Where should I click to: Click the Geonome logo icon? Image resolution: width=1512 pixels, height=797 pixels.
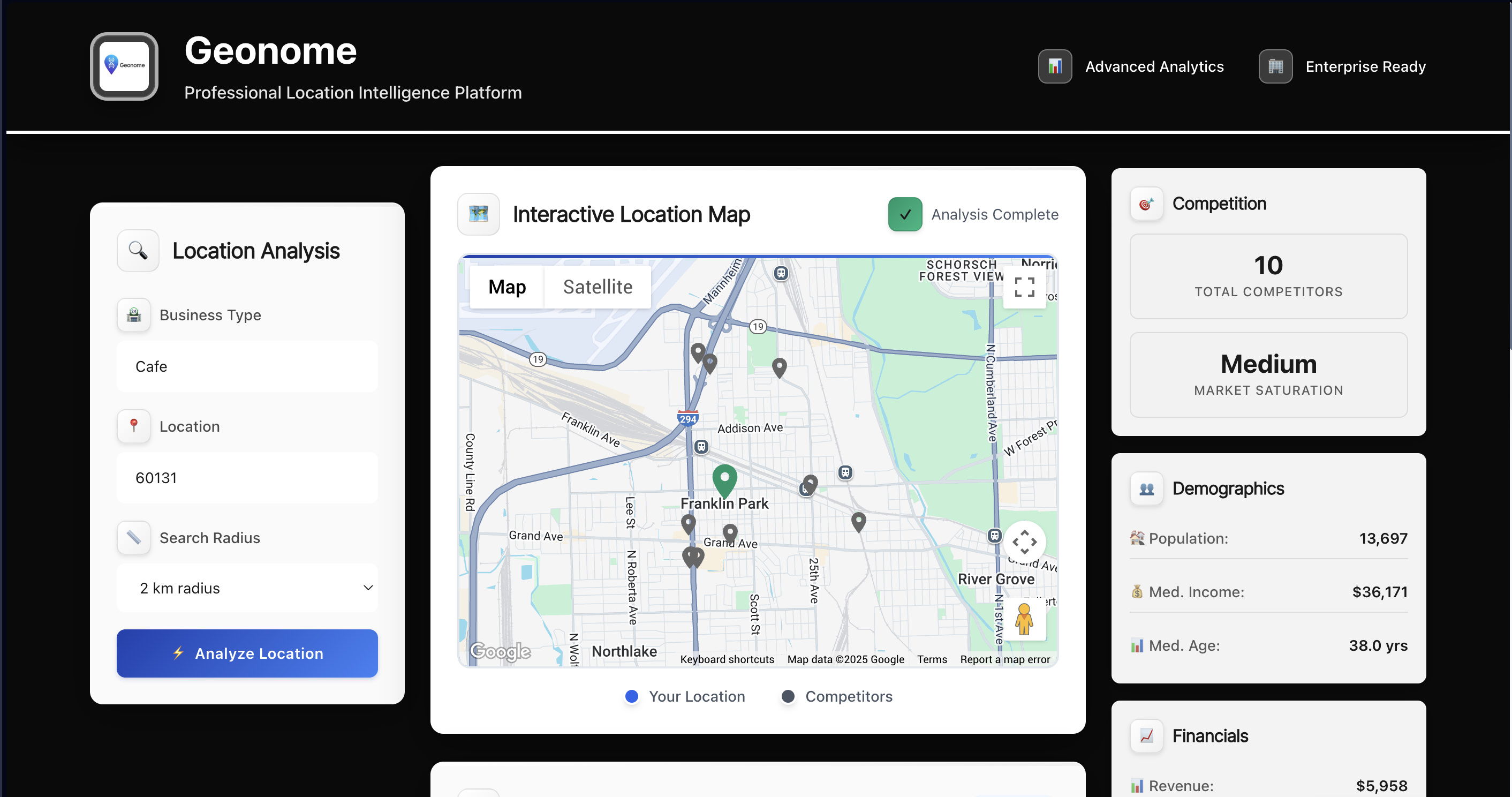124,66
